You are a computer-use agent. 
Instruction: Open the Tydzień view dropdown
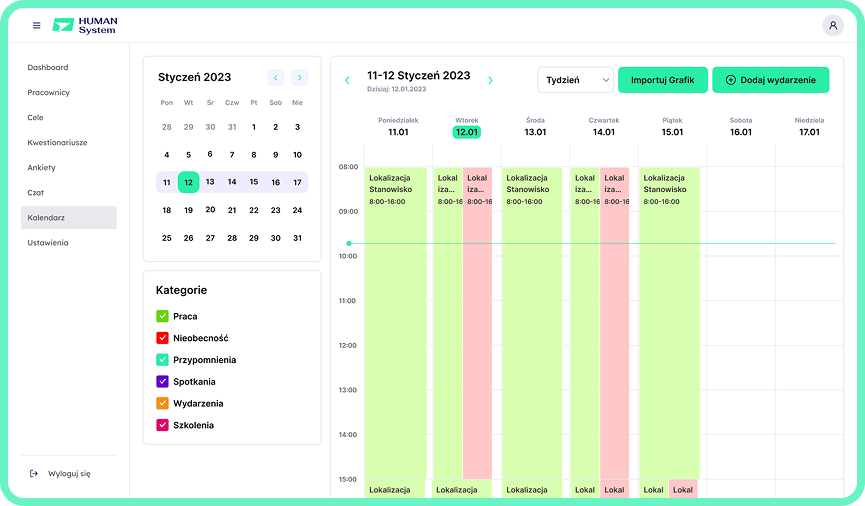pyautogui.click(x=575, y=80)
